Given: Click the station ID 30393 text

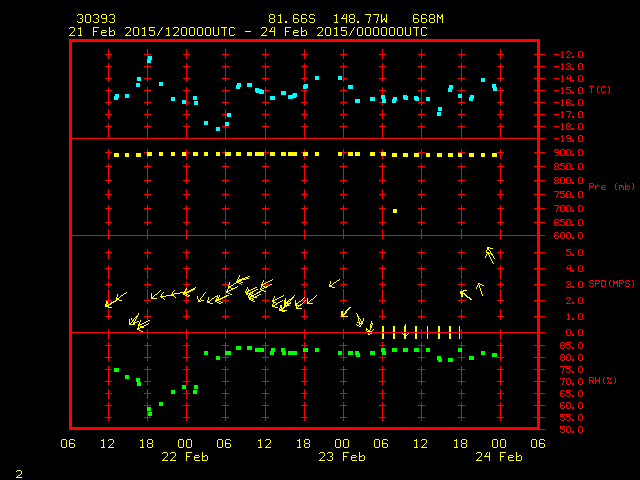Looking at the screenshot, I should (96, 19).
